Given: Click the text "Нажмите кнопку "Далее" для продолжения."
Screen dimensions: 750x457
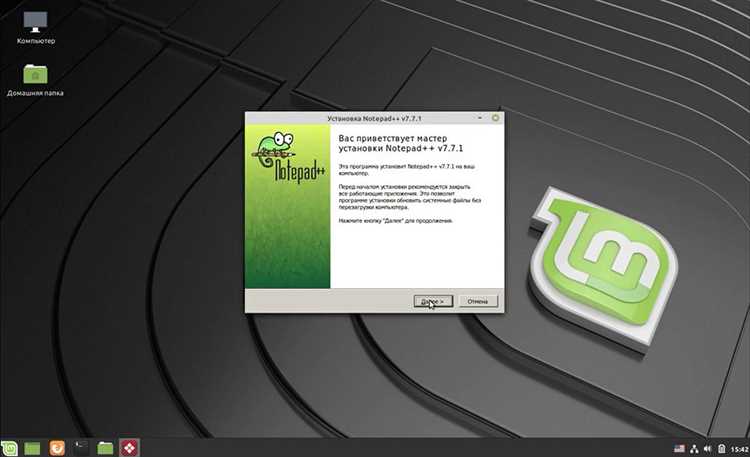Looking at the screenshot, I should coord(396,221).
